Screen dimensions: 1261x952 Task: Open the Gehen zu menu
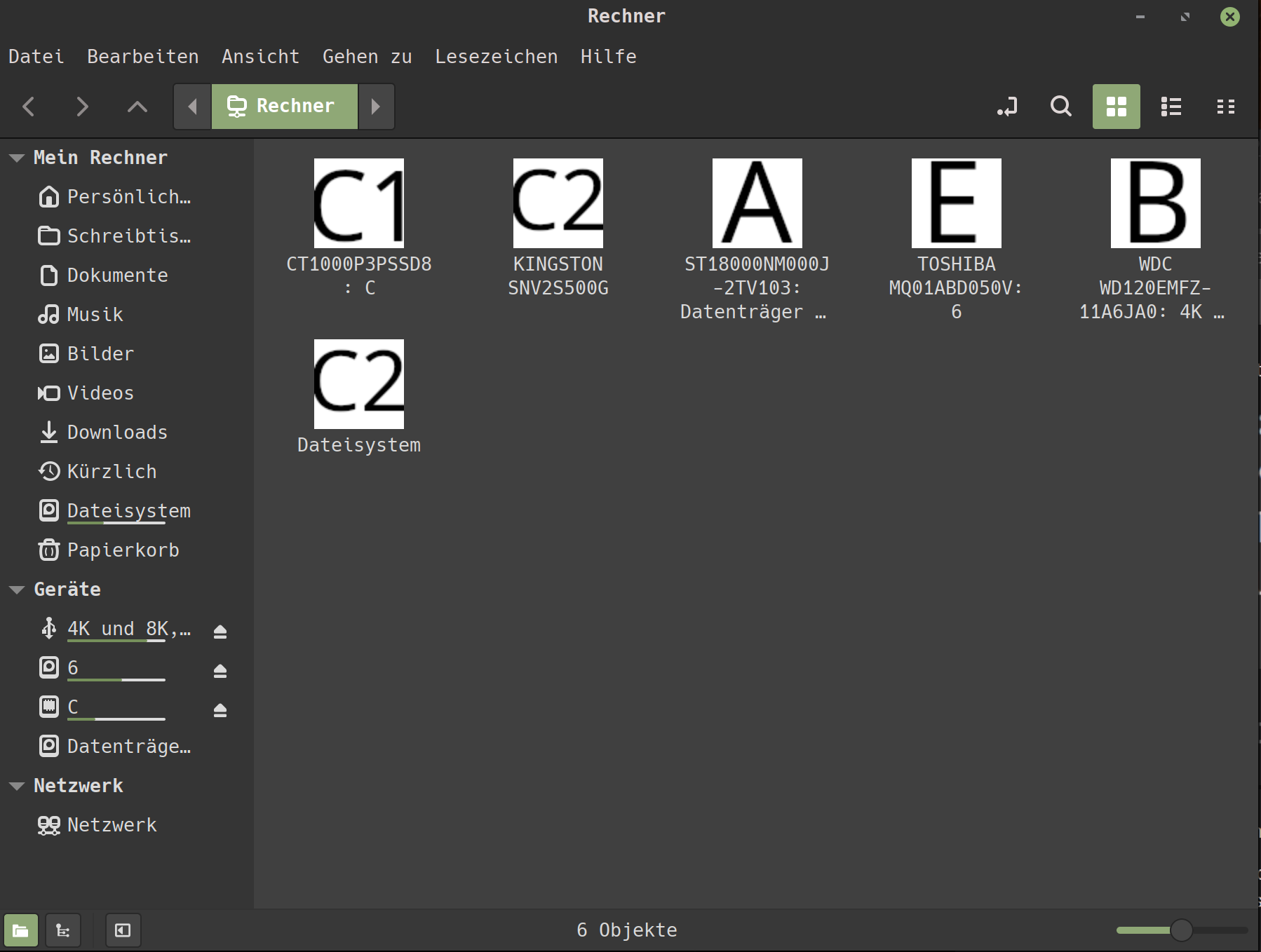367,56
